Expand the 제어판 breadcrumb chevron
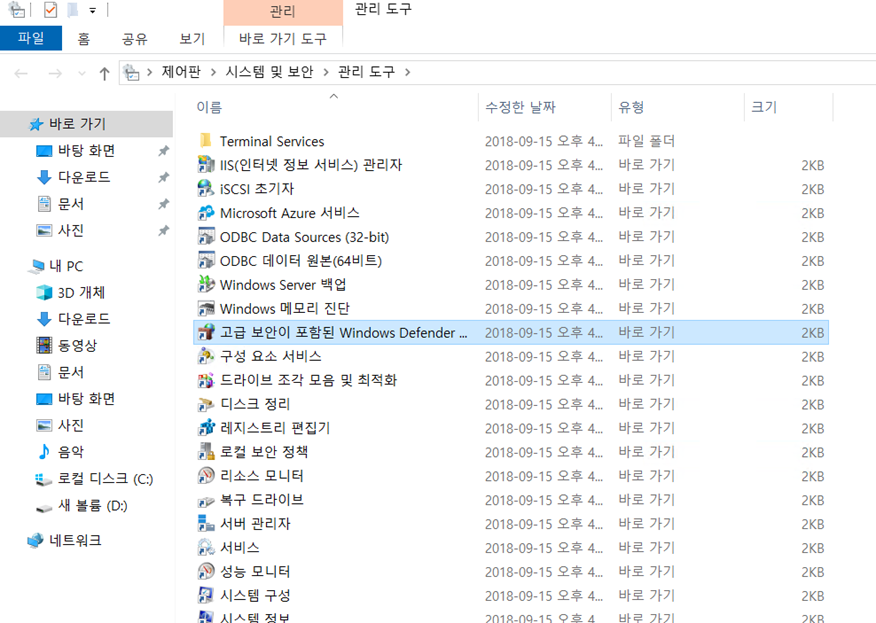 point(150,72)
